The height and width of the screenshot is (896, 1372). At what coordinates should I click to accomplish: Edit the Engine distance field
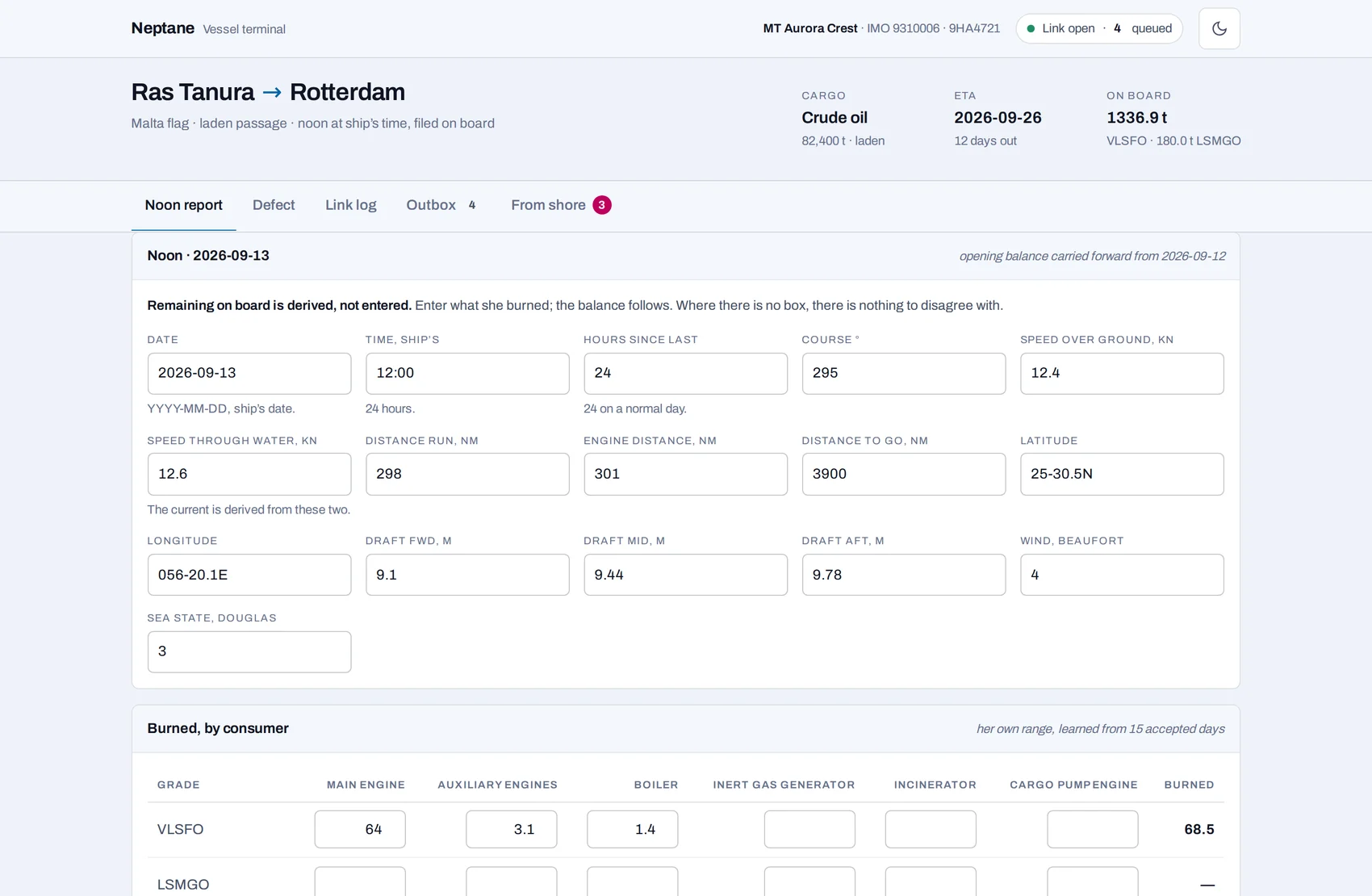685,474
